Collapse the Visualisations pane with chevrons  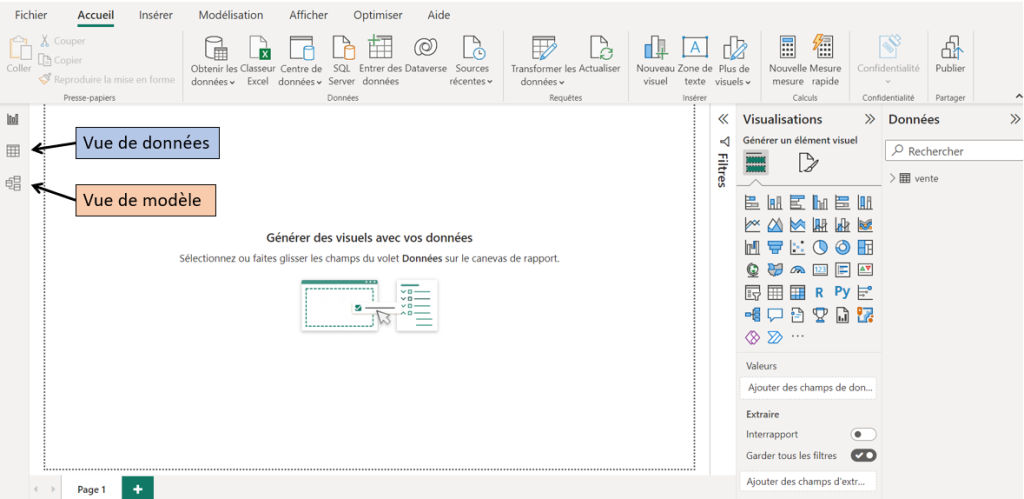(869, 119)
